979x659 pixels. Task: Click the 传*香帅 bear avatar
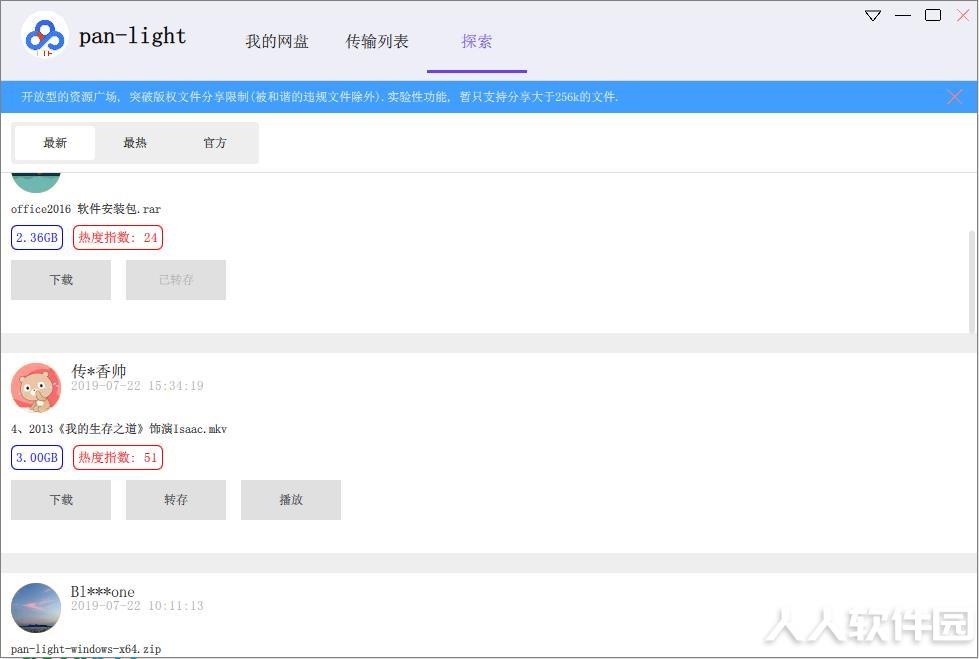[x=36, y=388]
